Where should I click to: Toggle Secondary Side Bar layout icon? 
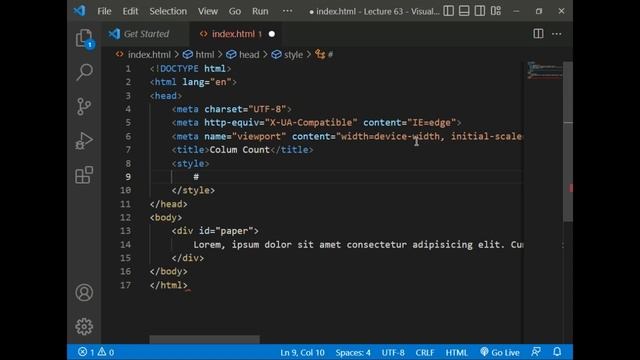(480, 11)
